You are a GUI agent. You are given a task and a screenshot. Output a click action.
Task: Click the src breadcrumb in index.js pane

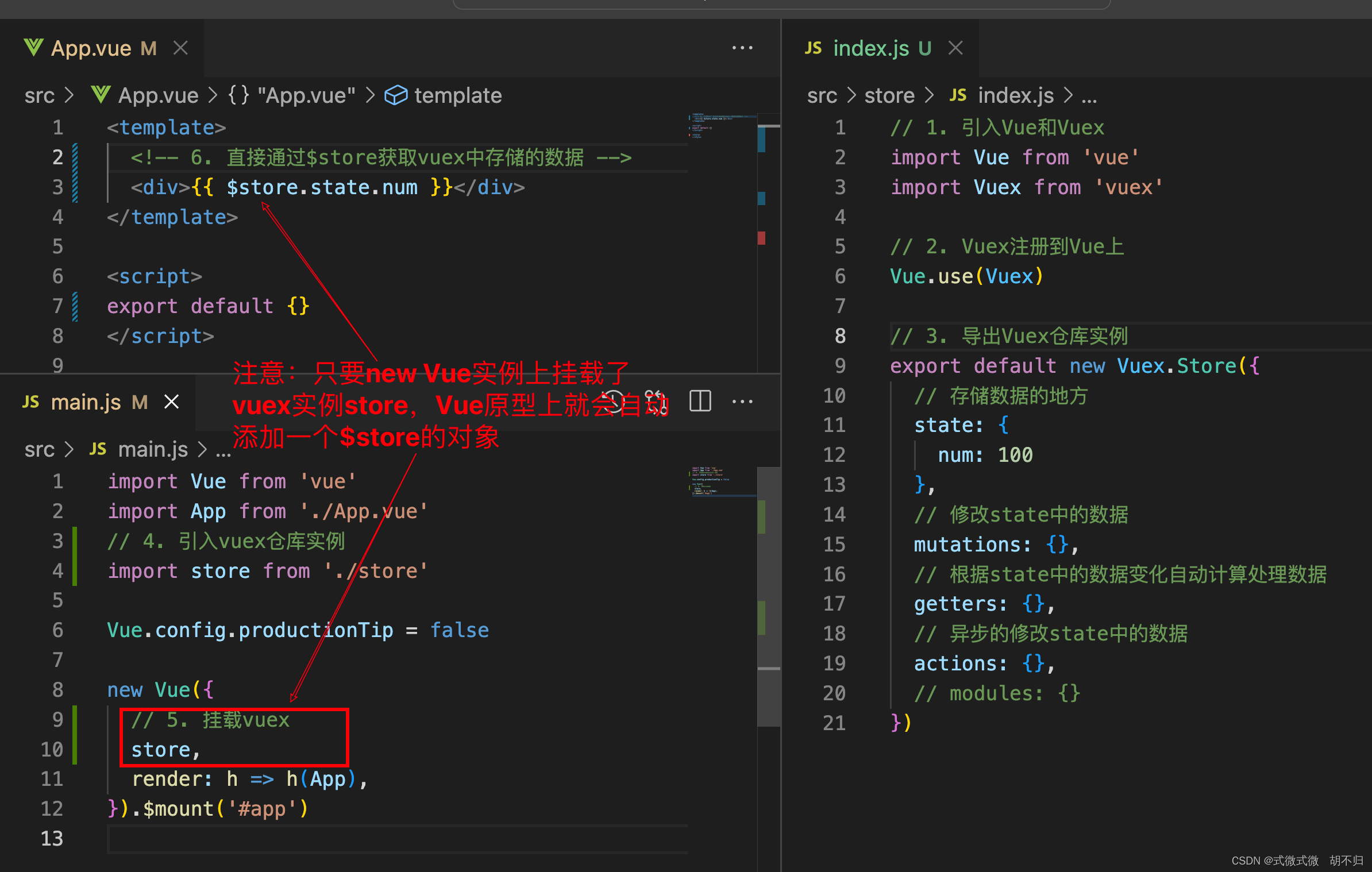tap(822, 95)
